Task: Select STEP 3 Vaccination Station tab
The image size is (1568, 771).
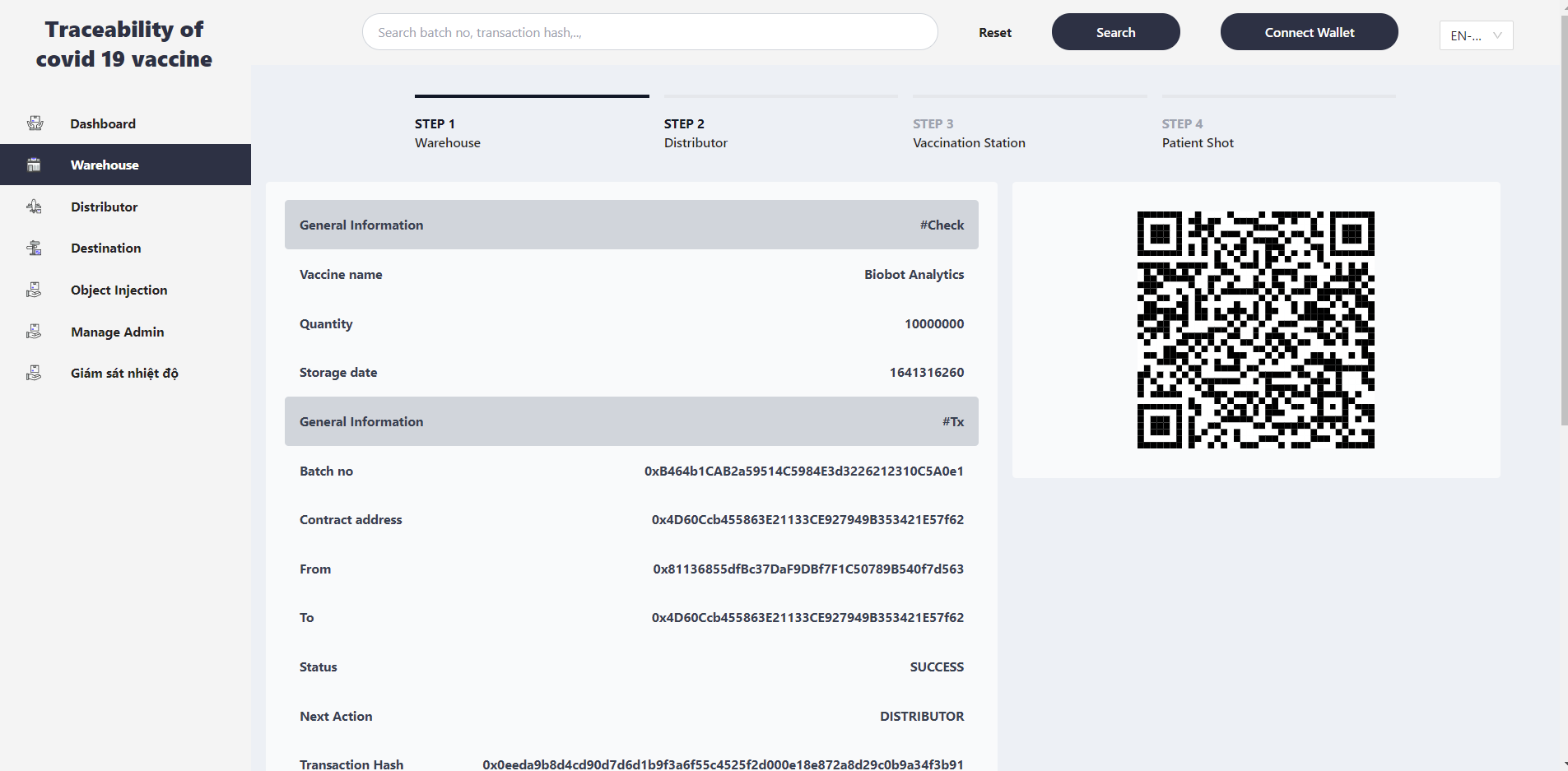Action: [1030, 124]
